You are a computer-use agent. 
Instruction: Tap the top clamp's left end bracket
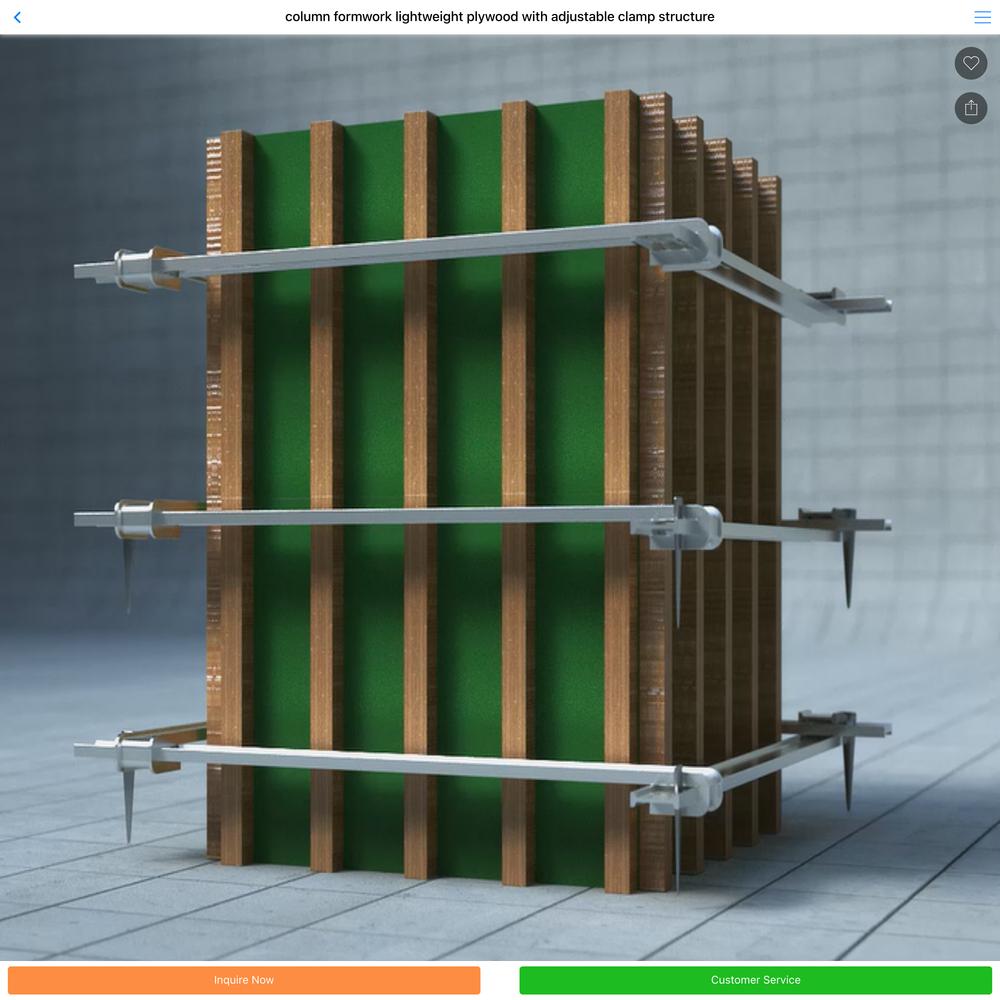click(x=133, y=268)
